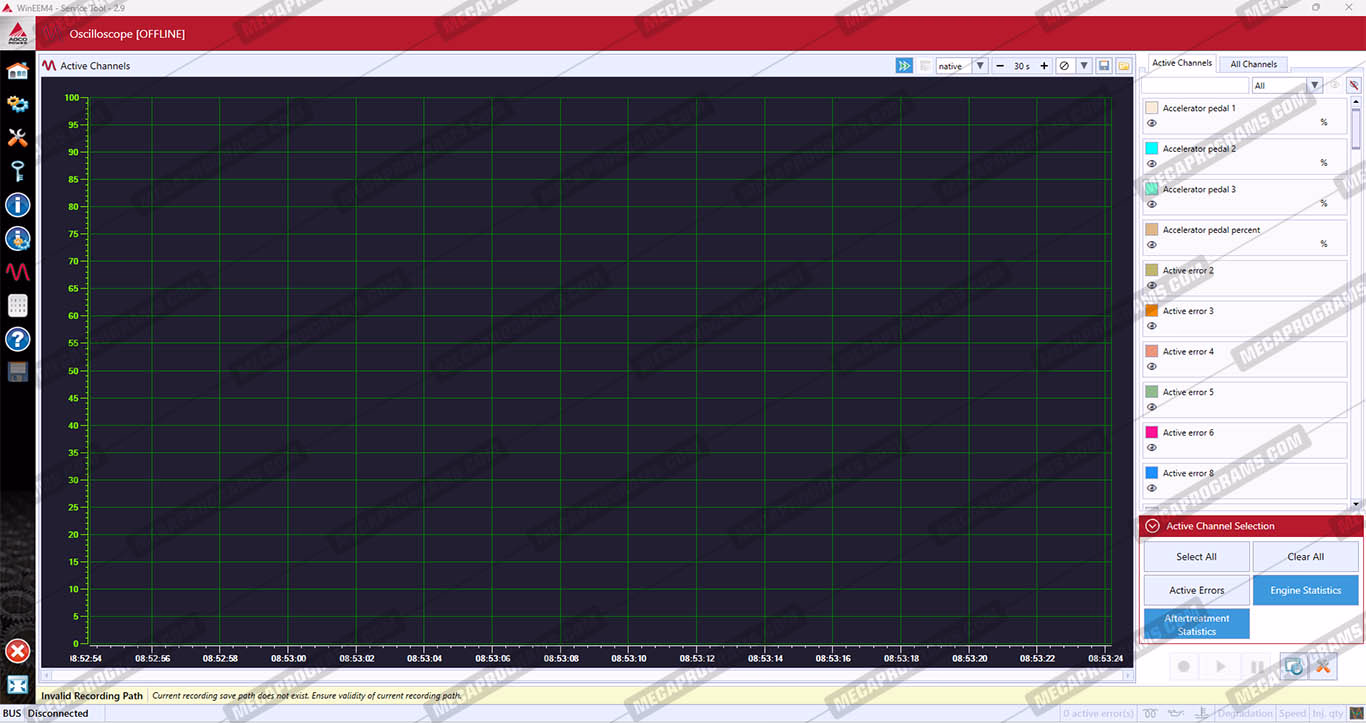Switch to the All Channels tab
Image resolution: width=1366 pixels, height=723 pixels.
[1253, 64]
